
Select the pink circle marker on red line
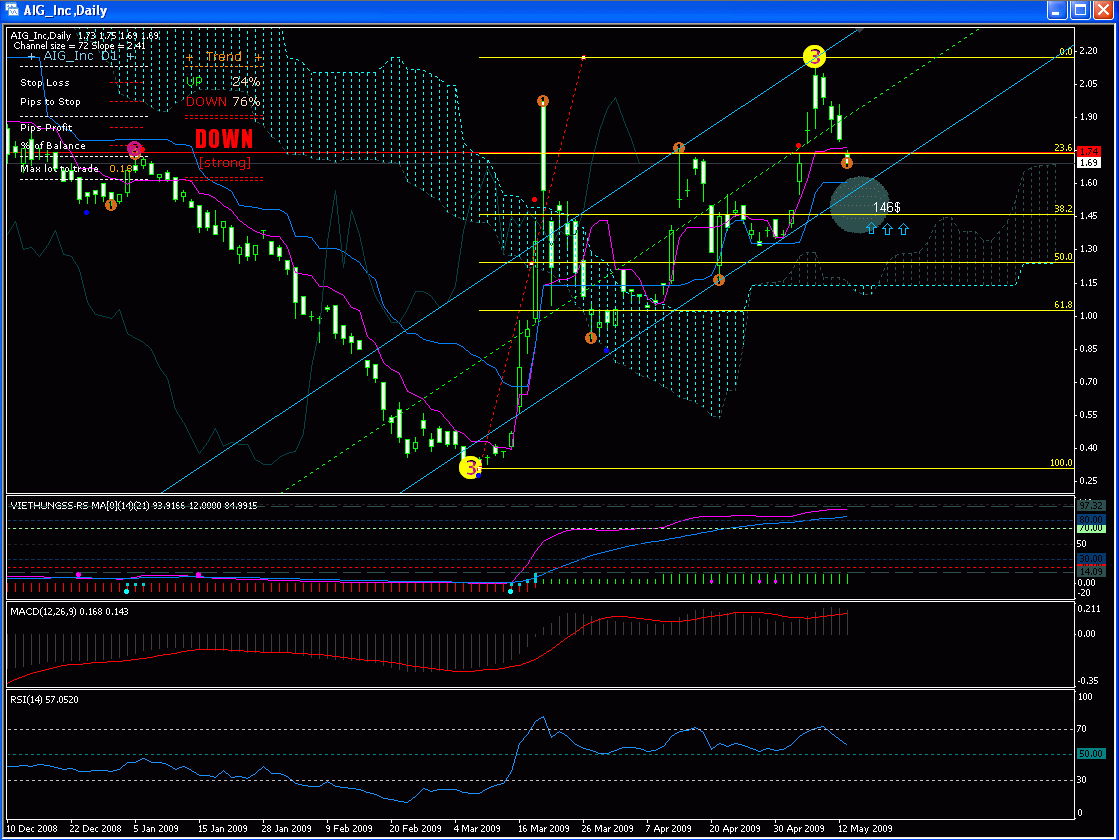coord(136,149)
